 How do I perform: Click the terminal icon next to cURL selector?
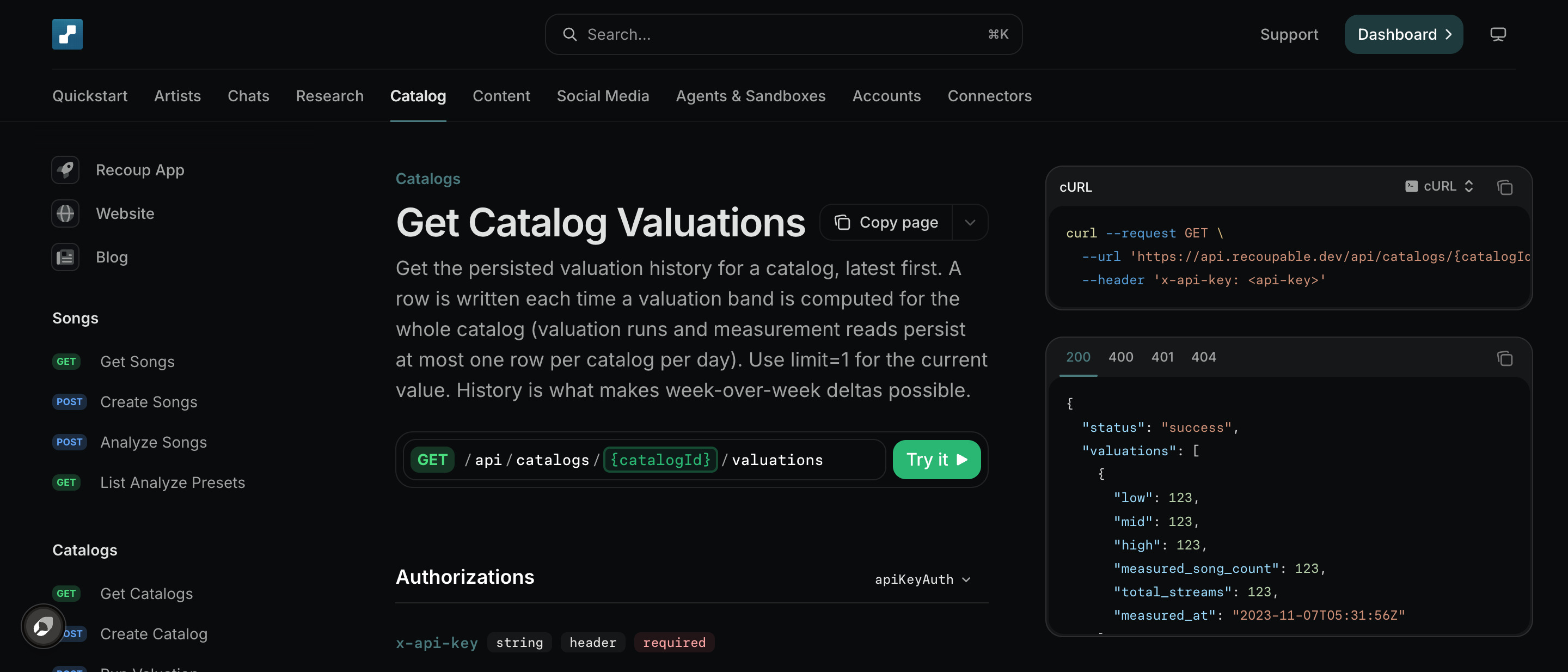(x=1411, y=186)
